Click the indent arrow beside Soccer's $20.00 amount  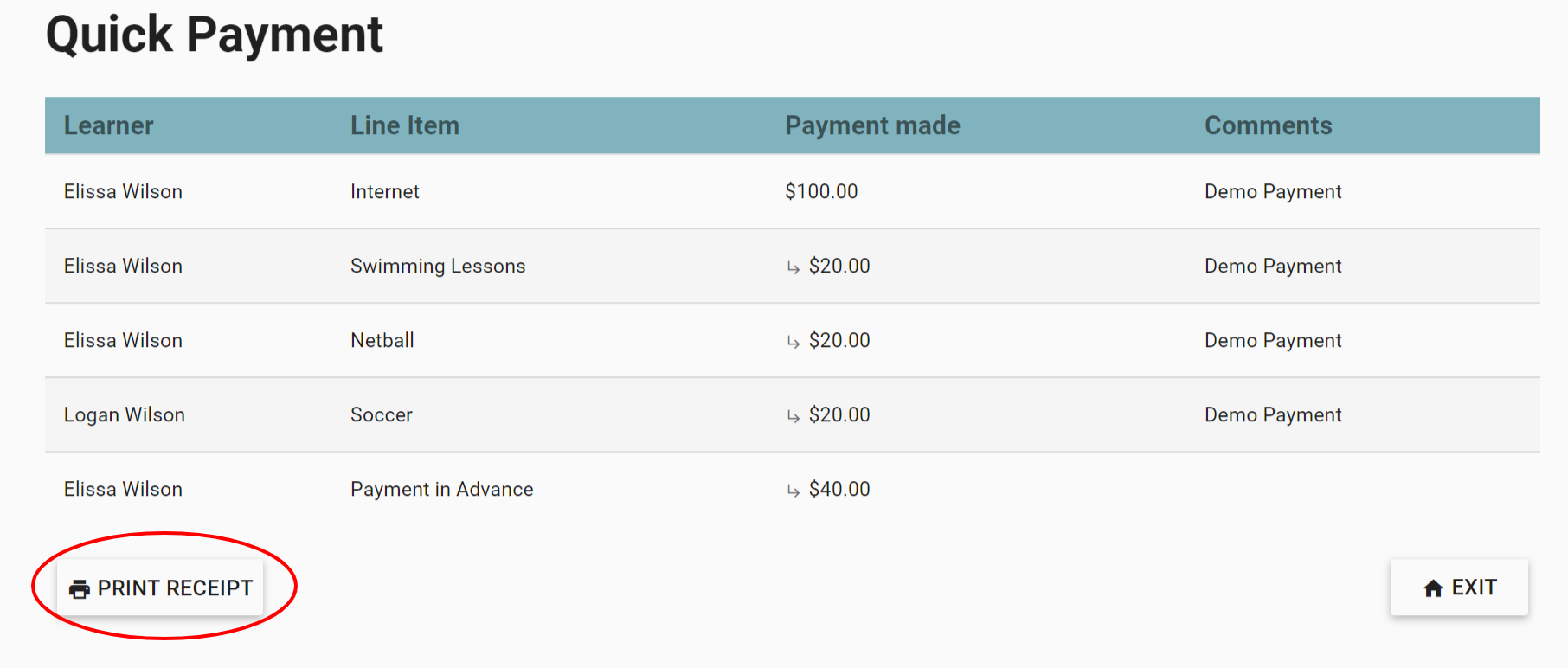click(x=793, y=416)
